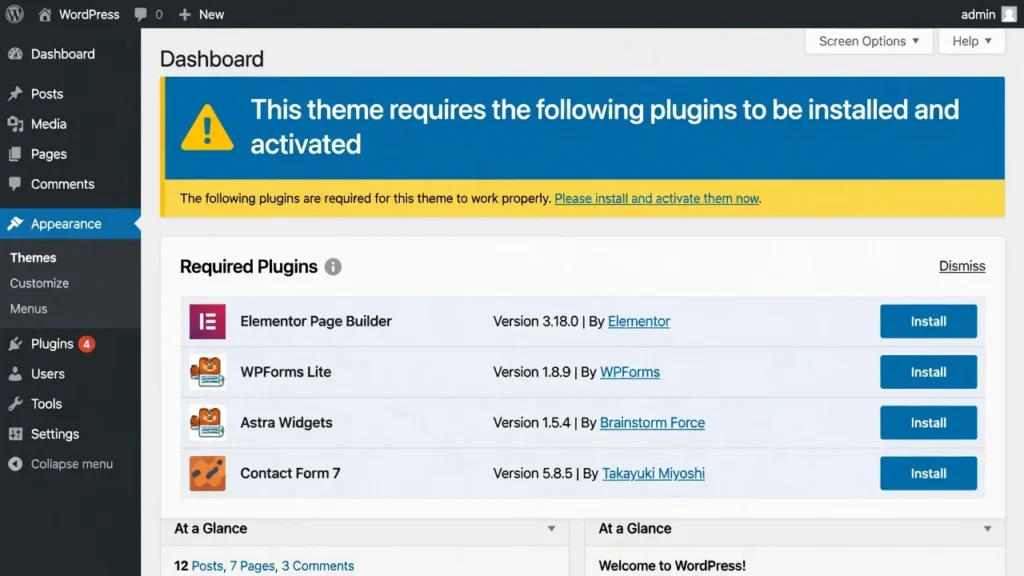Click the admin username in top bar
Viewport: 1024px width, 576px height.
pos(978,14)
